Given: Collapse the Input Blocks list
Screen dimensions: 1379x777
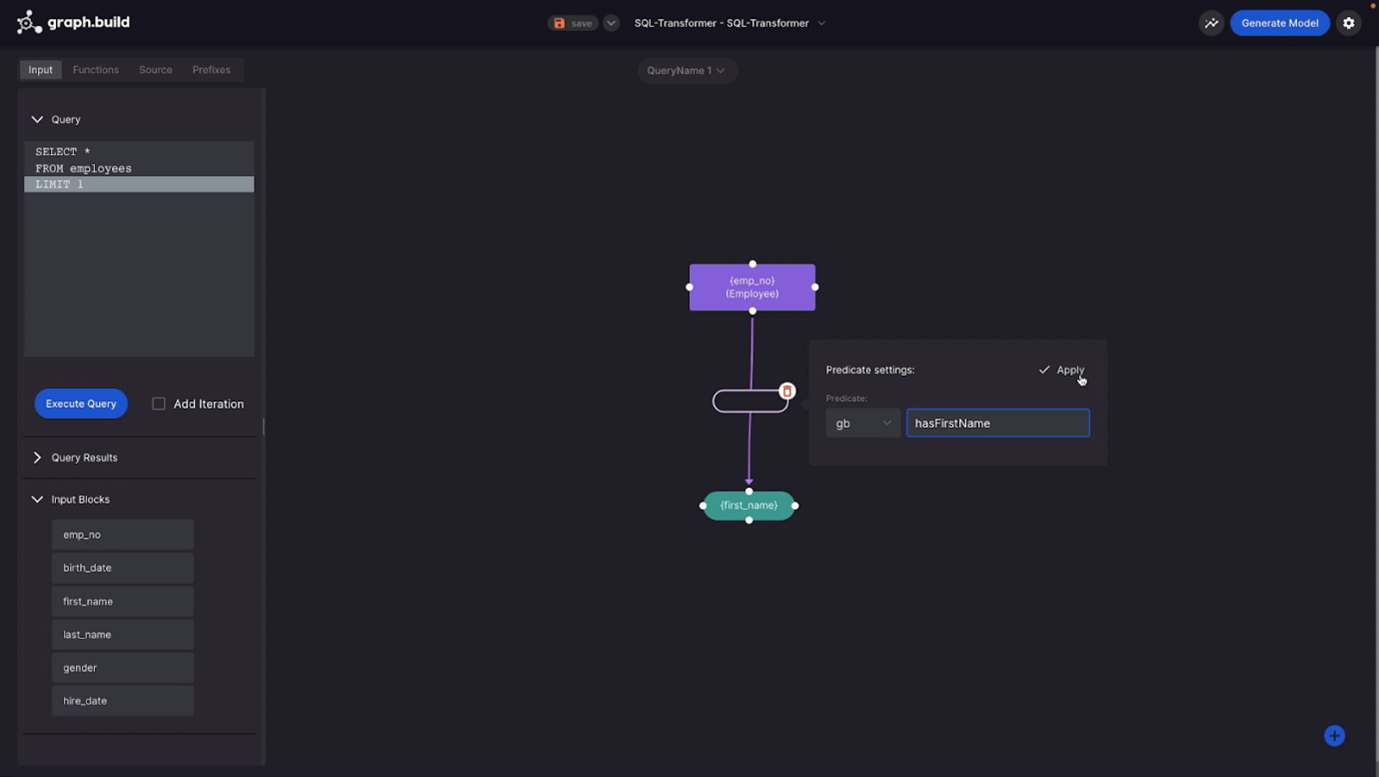Looking at the screenshot, I should [37, 499].
